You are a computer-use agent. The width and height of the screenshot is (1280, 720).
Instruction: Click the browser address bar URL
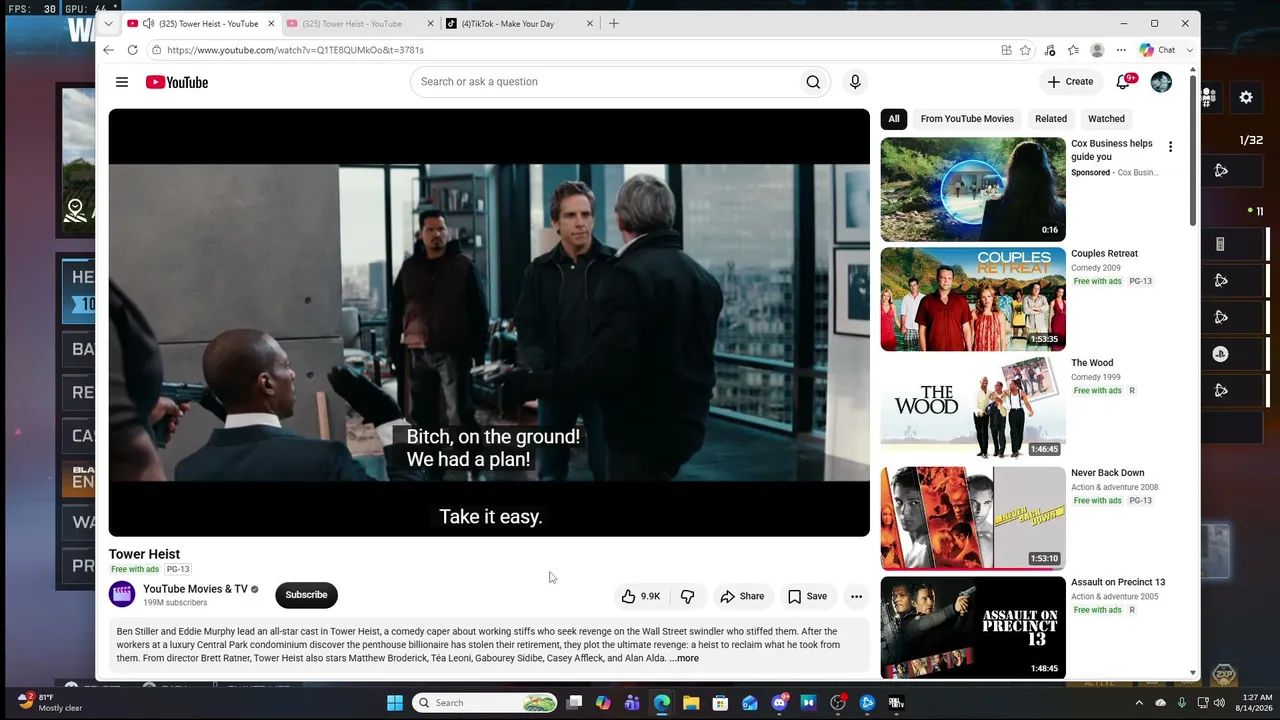295,50
